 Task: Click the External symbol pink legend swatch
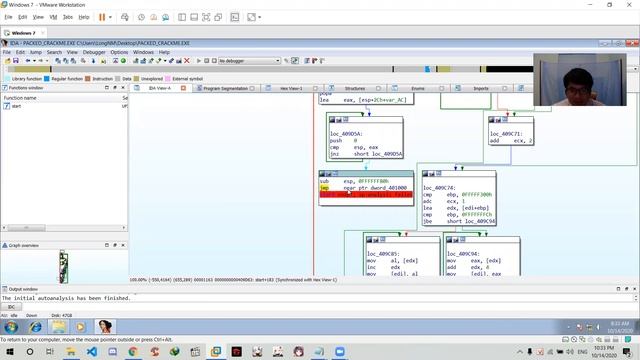(x=168, y=79)
